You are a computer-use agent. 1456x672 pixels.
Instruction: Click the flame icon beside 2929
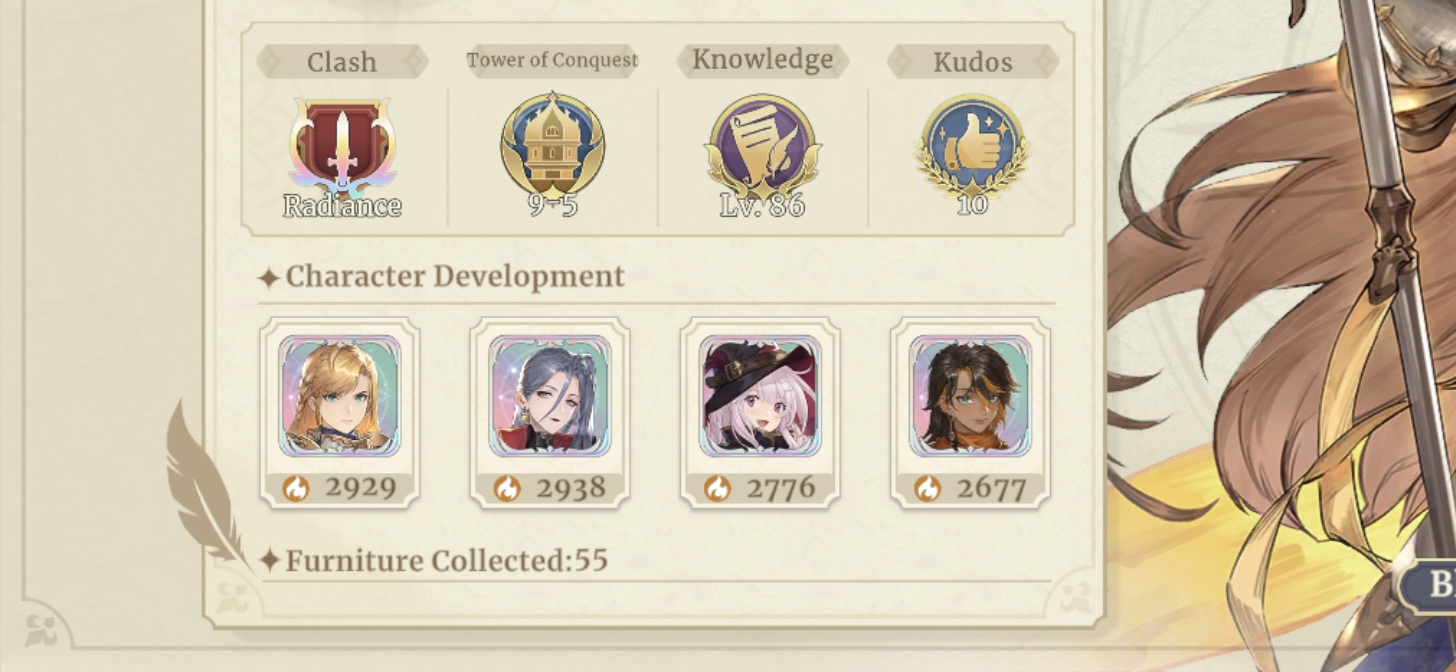tap(296, 488)
